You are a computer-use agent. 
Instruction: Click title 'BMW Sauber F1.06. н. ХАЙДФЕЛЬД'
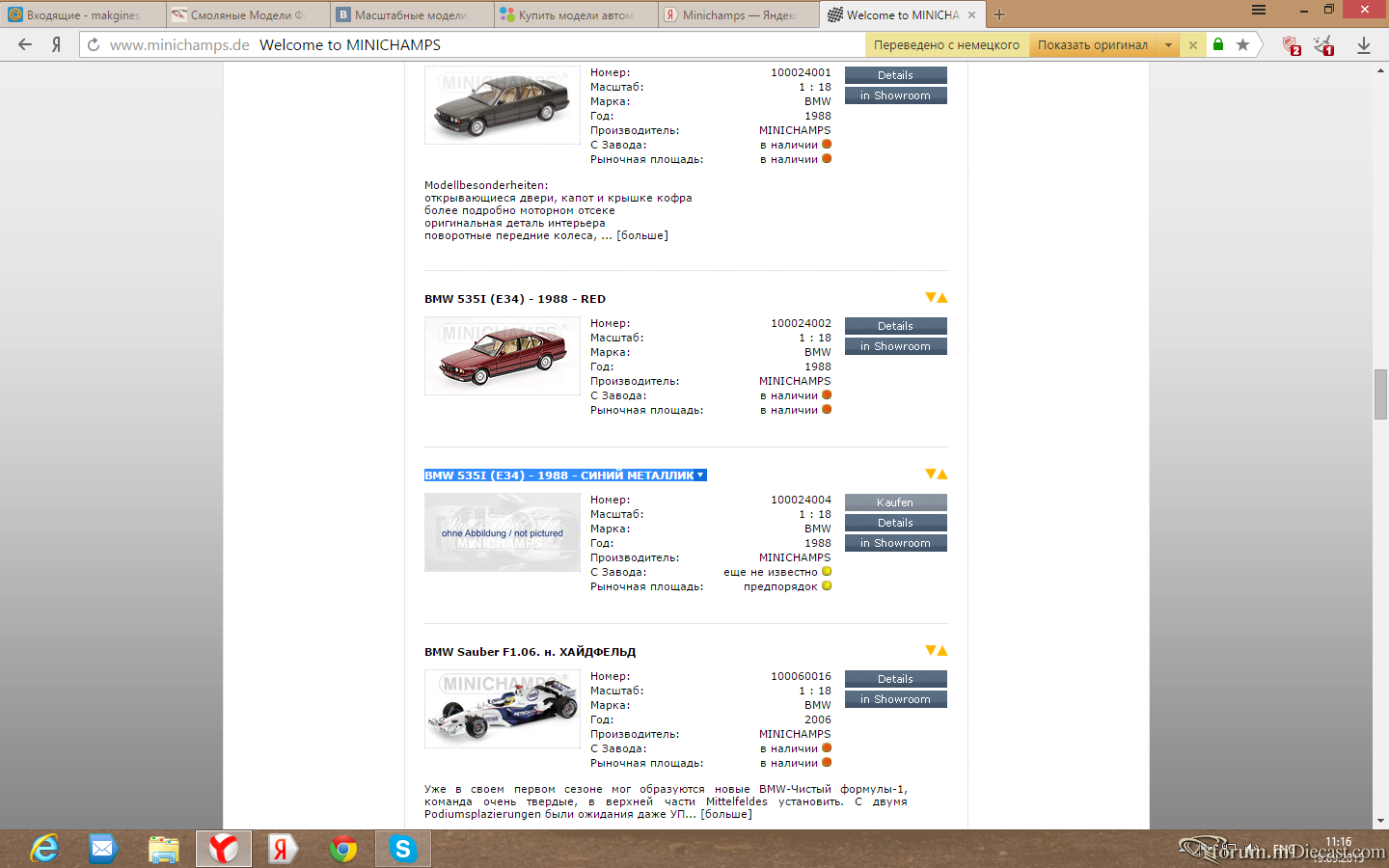(x=530, y=652)
